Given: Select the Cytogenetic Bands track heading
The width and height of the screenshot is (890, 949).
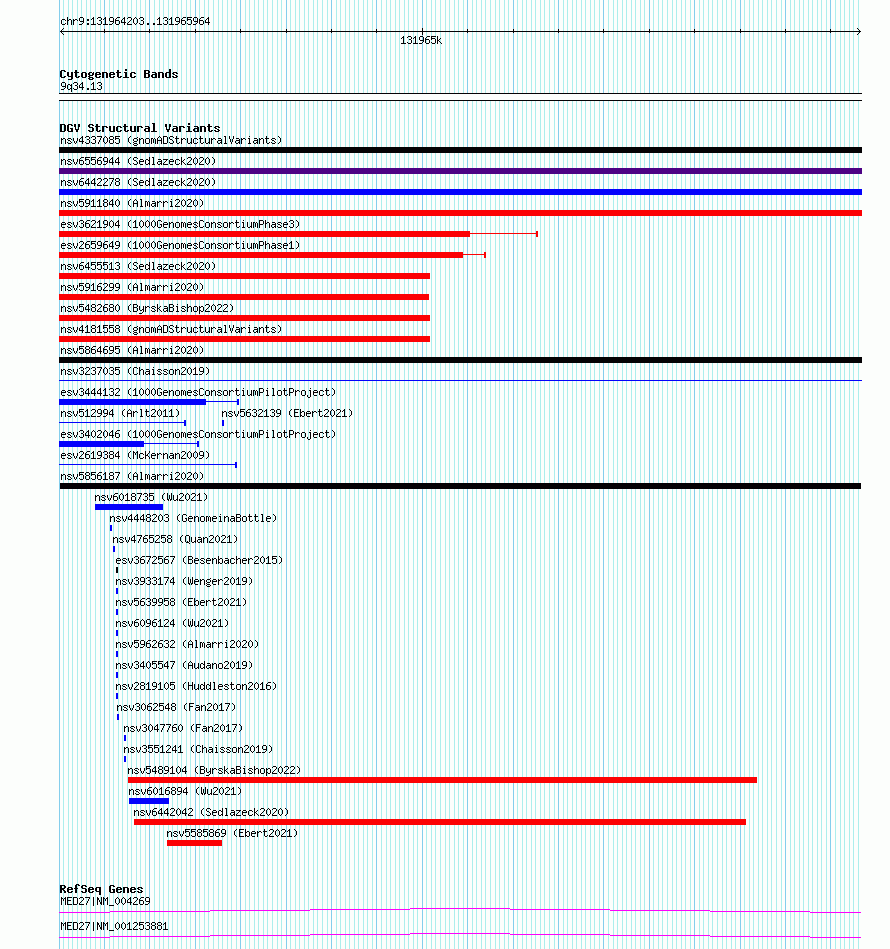Looking at the screenshot, I should pos(119,74).
